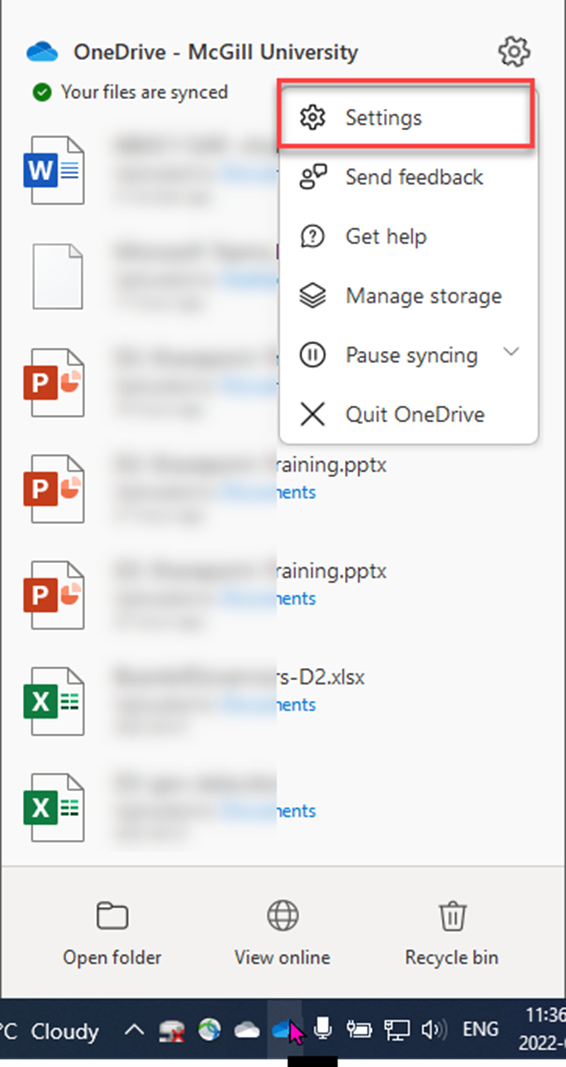The width and height of the screenshot is (566, 1067).
Task: Quit OneDrive from the menu
Action: click(x=408, y=414)
